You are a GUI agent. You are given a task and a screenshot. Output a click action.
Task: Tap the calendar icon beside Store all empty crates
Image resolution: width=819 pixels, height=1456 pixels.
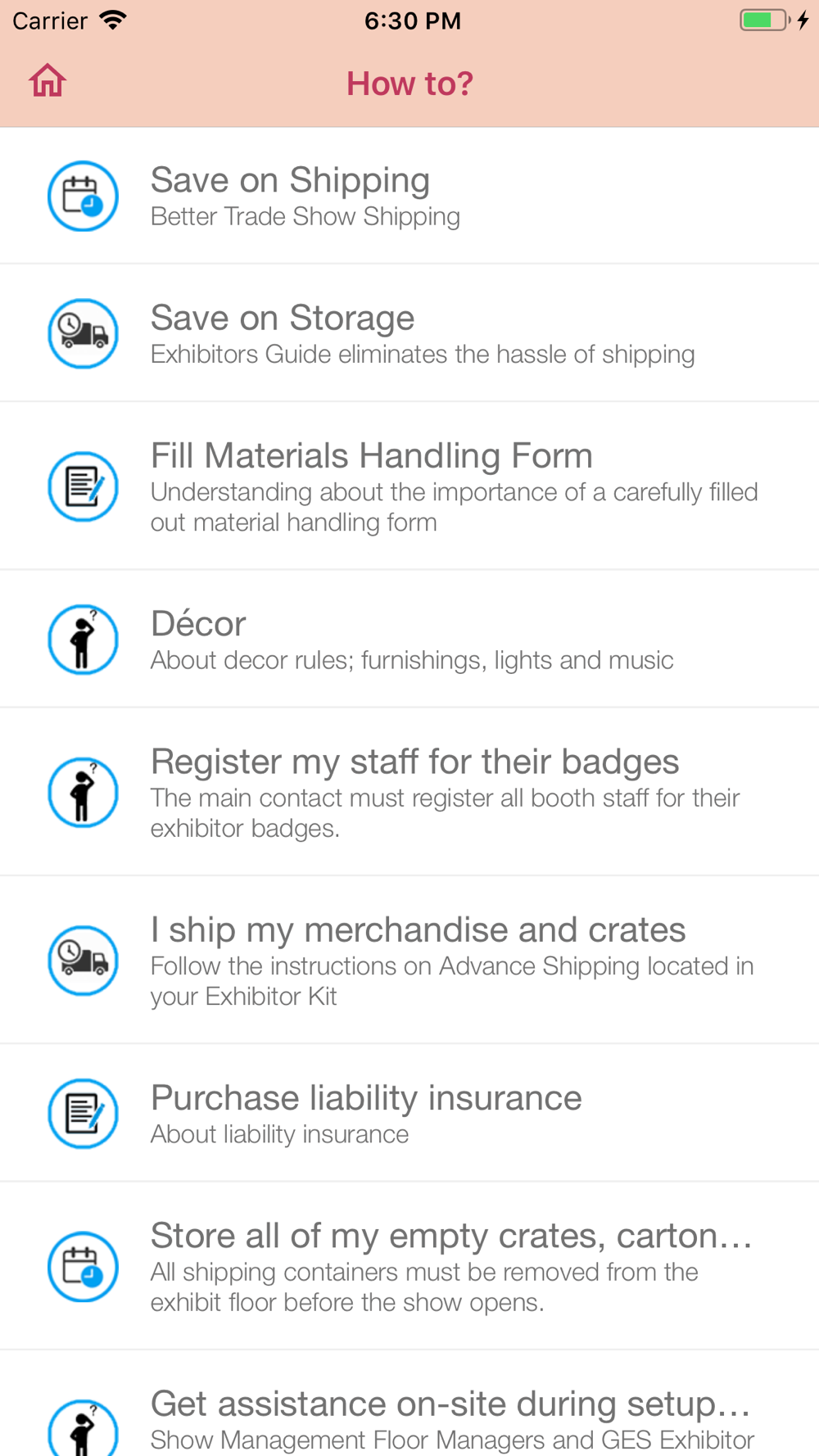tap(83, 1267)
